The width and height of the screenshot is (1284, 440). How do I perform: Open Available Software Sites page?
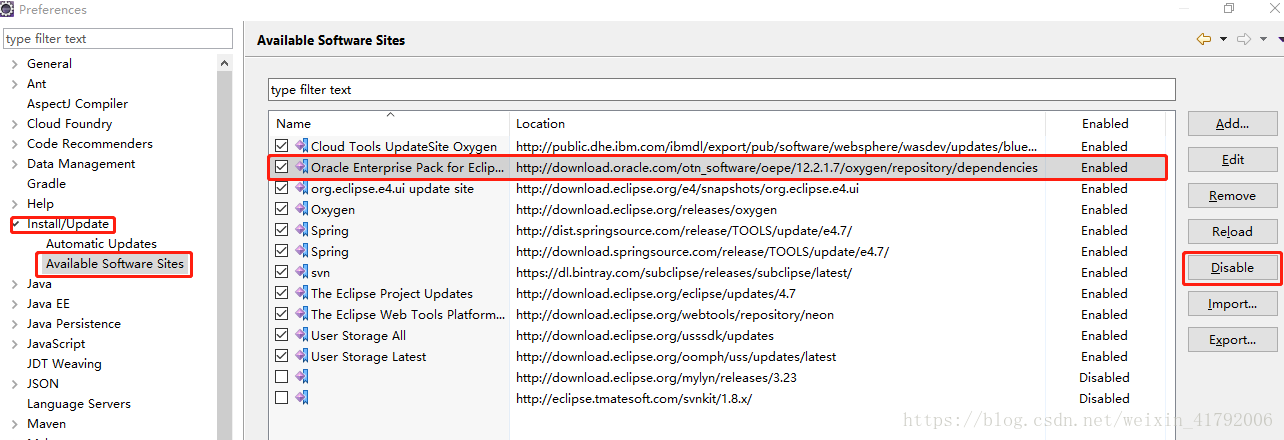[114, 264]
